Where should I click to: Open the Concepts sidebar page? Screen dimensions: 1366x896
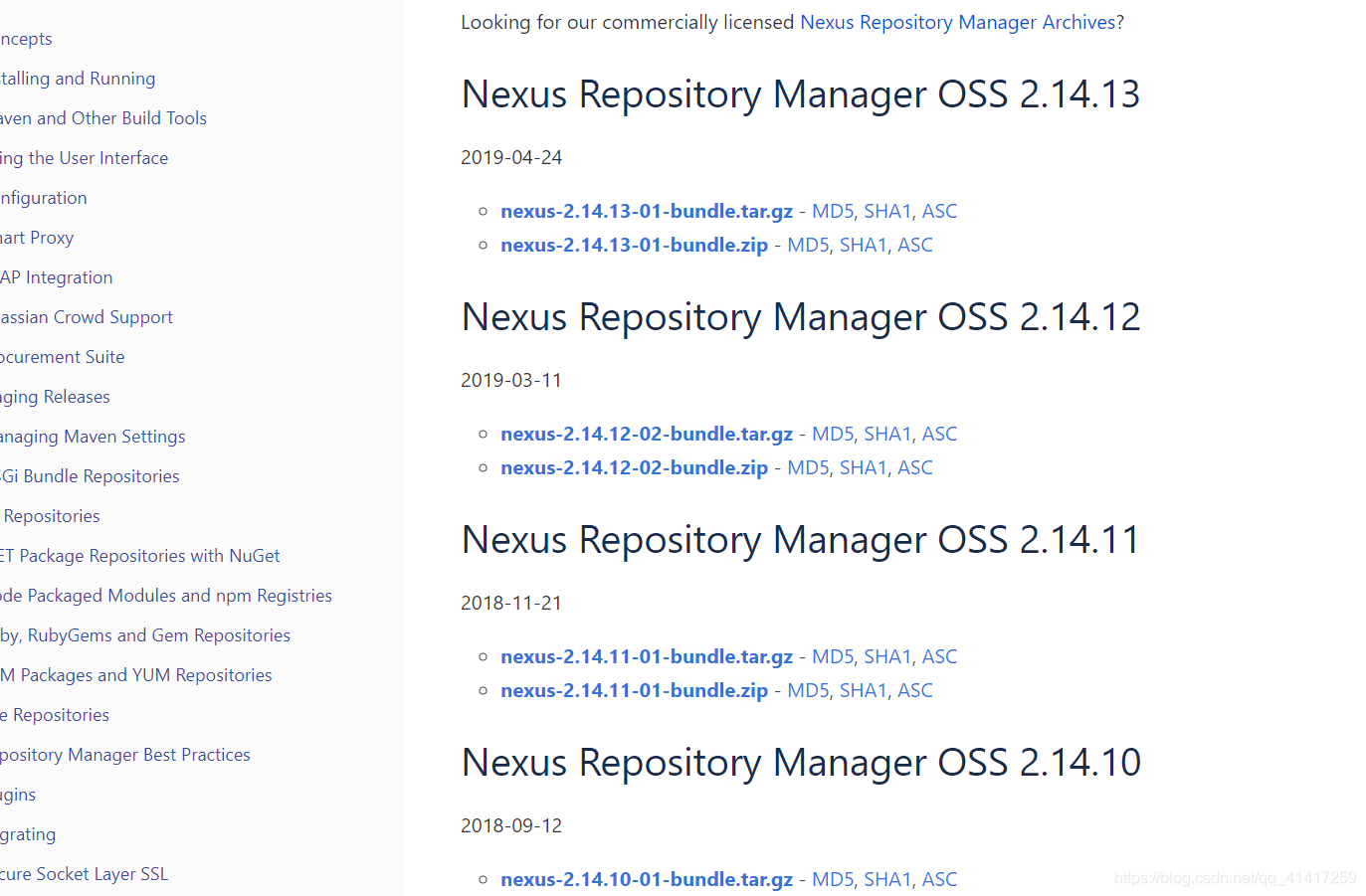point(26,39)
